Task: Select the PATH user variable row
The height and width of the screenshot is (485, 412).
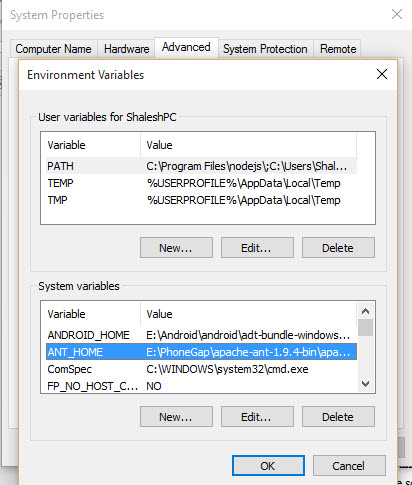Action: (x=201, y=166)
